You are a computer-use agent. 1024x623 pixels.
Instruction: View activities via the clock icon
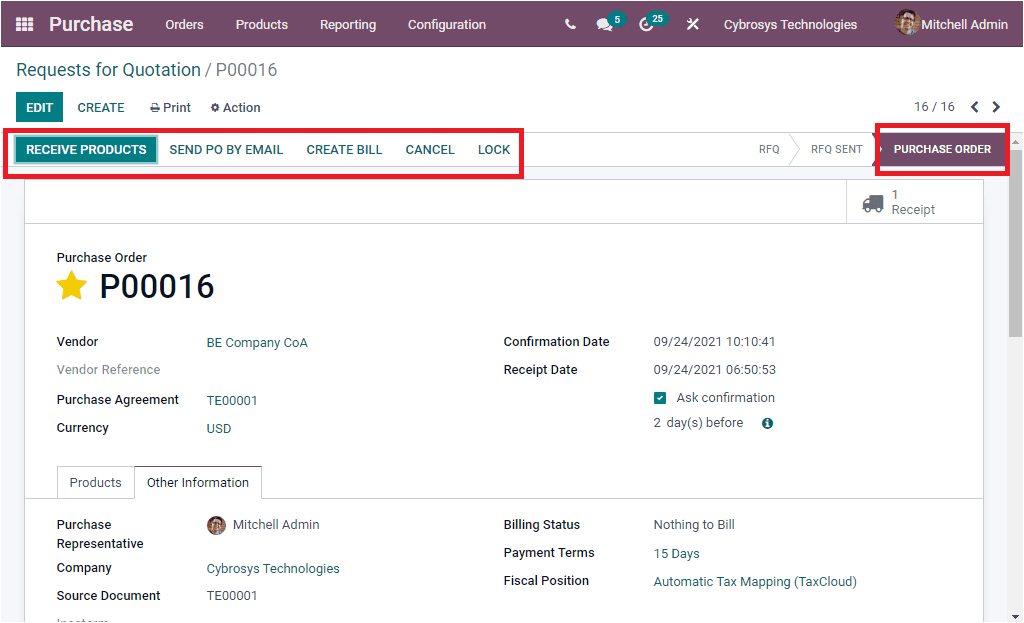click(x=647, y=24)
